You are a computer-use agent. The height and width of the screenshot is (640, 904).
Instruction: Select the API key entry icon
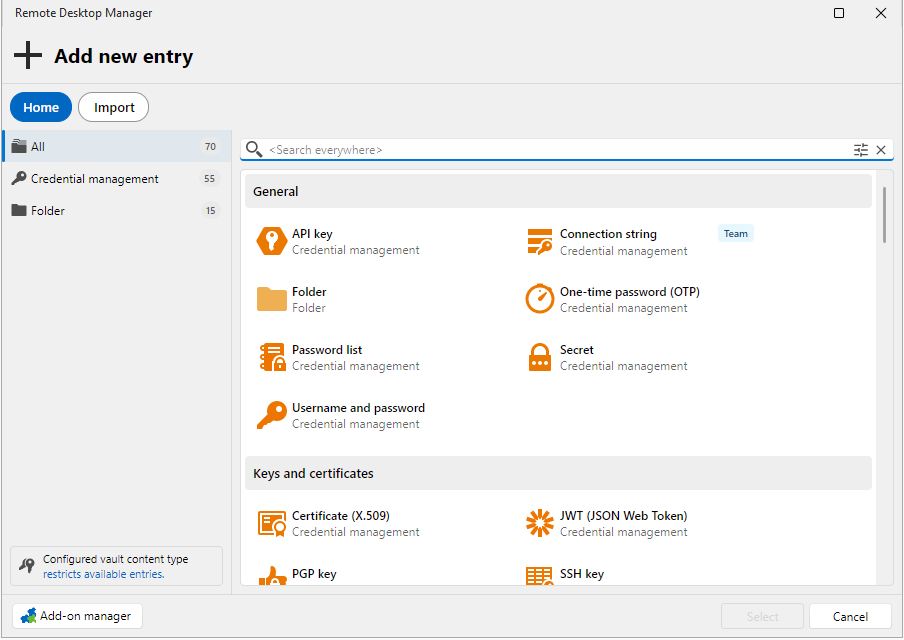pyautogui.click(x=272, y=241)
